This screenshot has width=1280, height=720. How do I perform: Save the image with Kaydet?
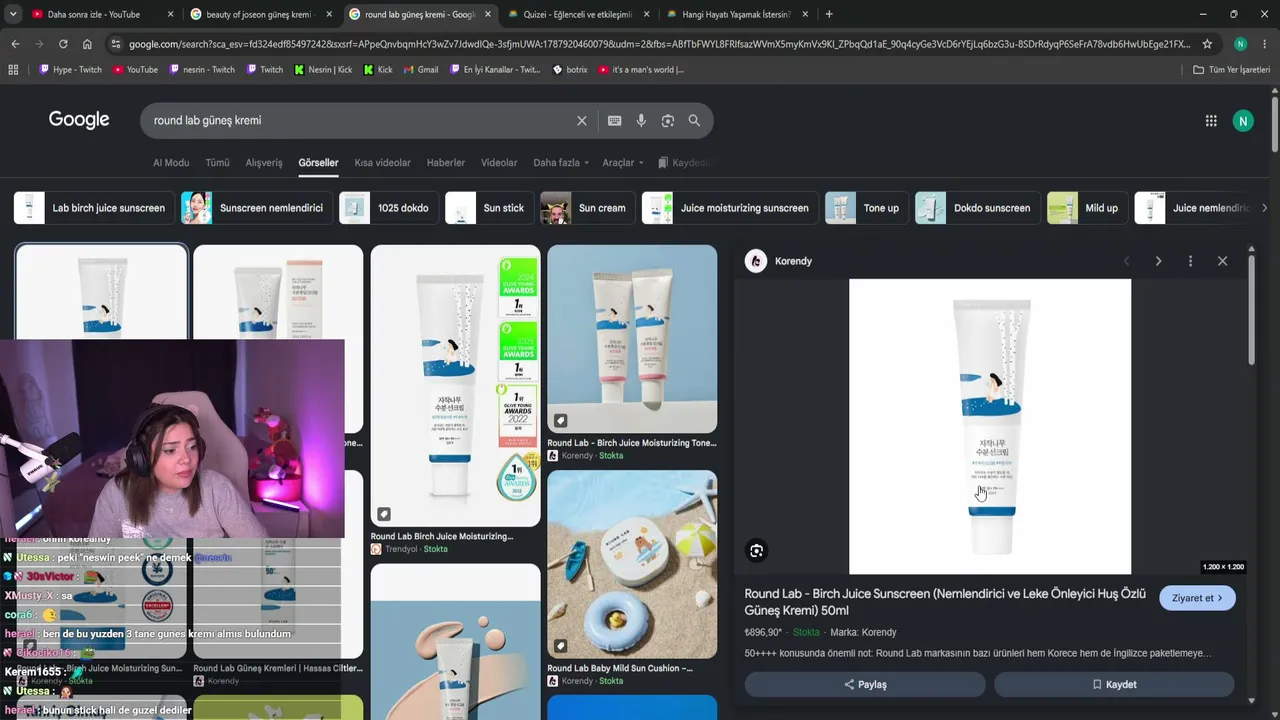click(x=1114, y=684)
